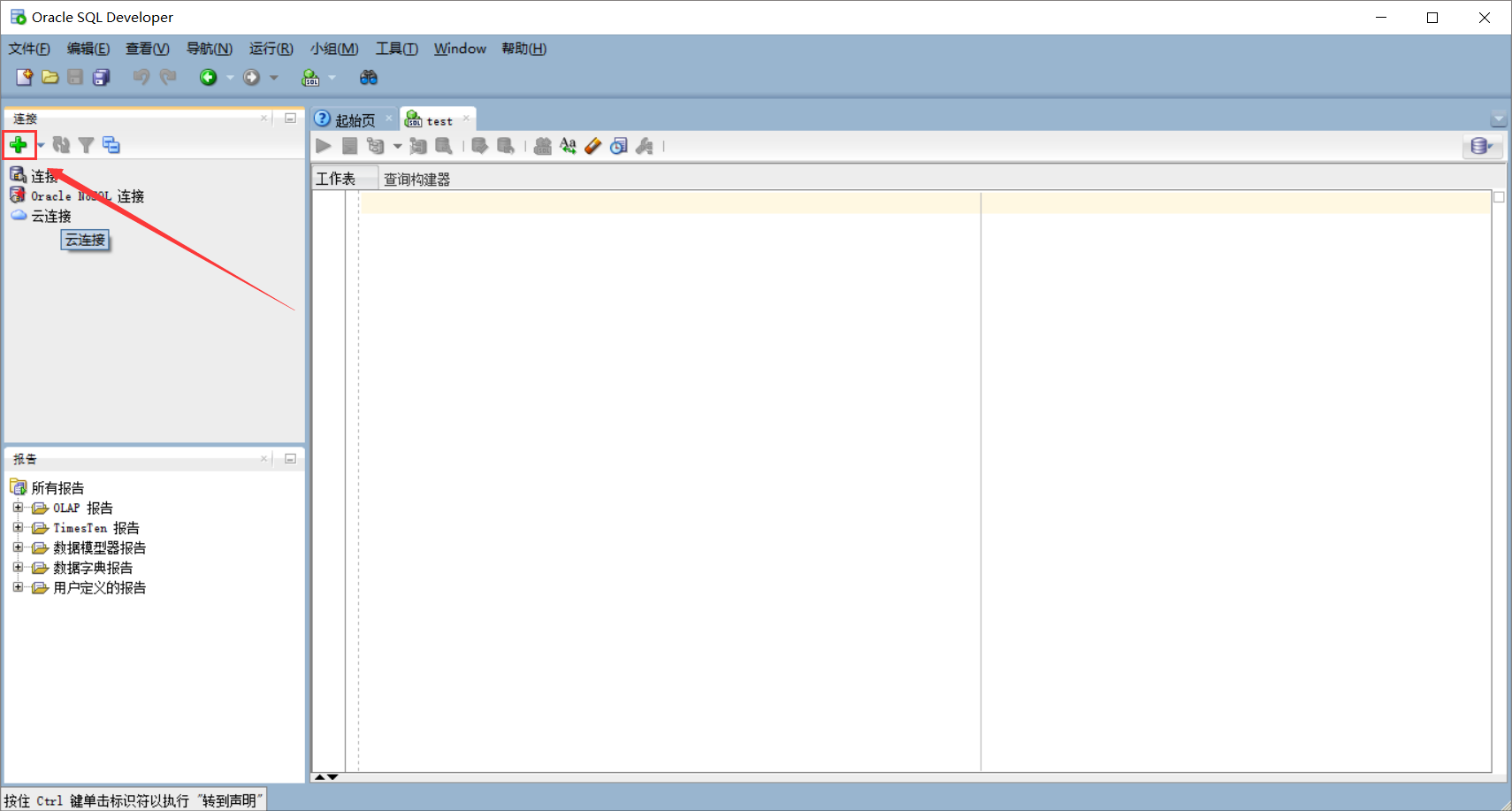Minimize the 连接 panel

pyautogui.click(x=290, y=118)
